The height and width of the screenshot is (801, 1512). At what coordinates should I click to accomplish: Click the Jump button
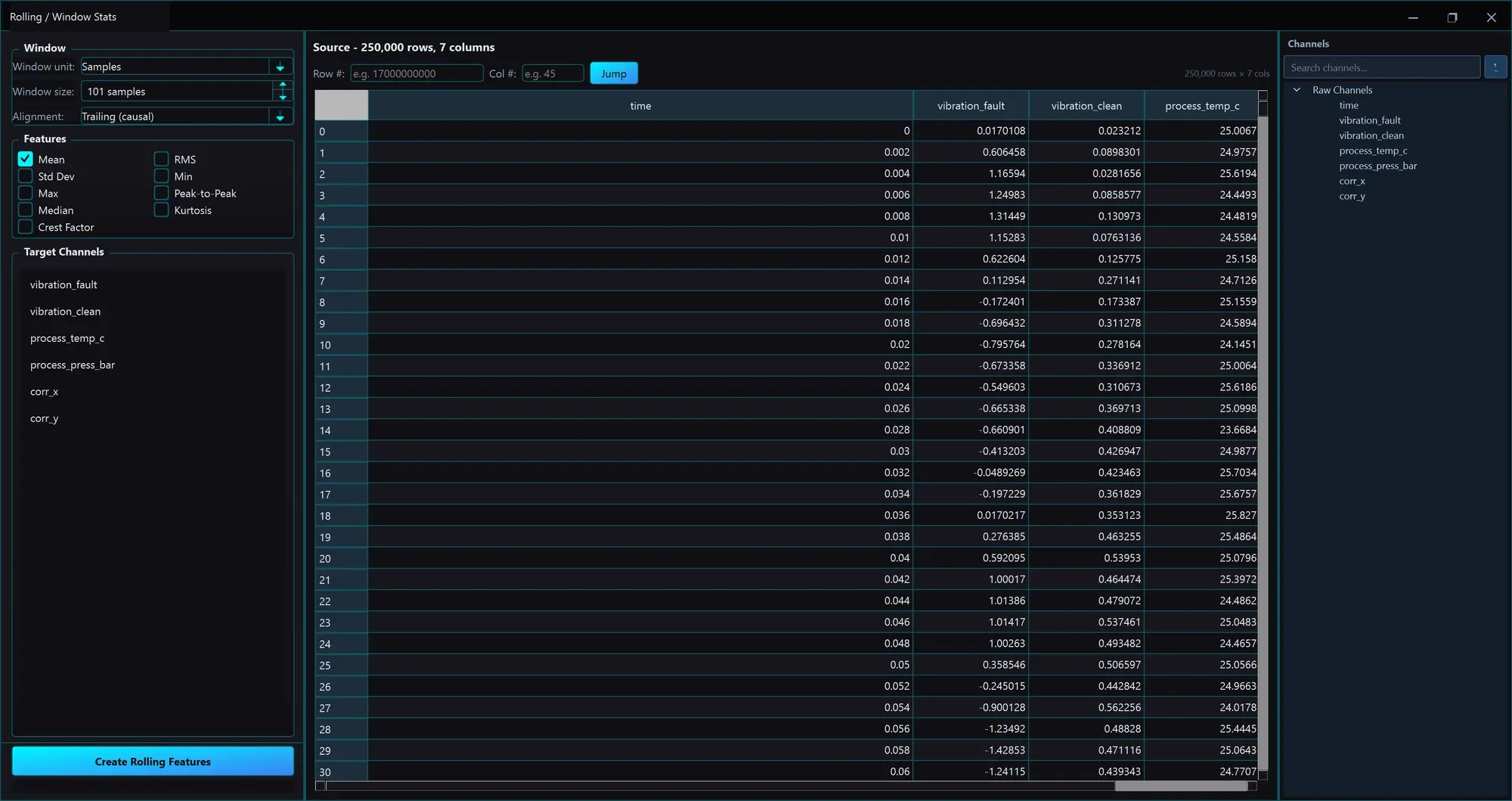click(614, 73)
